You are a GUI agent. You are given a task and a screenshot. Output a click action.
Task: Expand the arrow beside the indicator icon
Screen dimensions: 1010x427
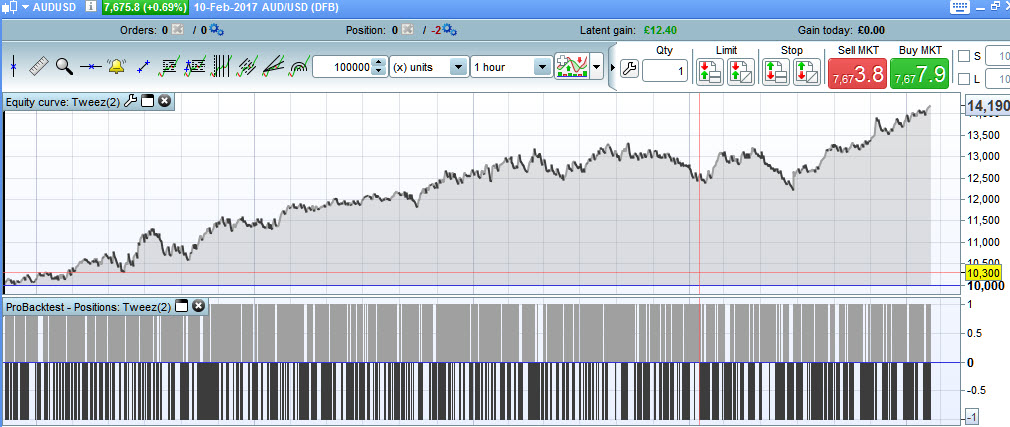[596, 67]
